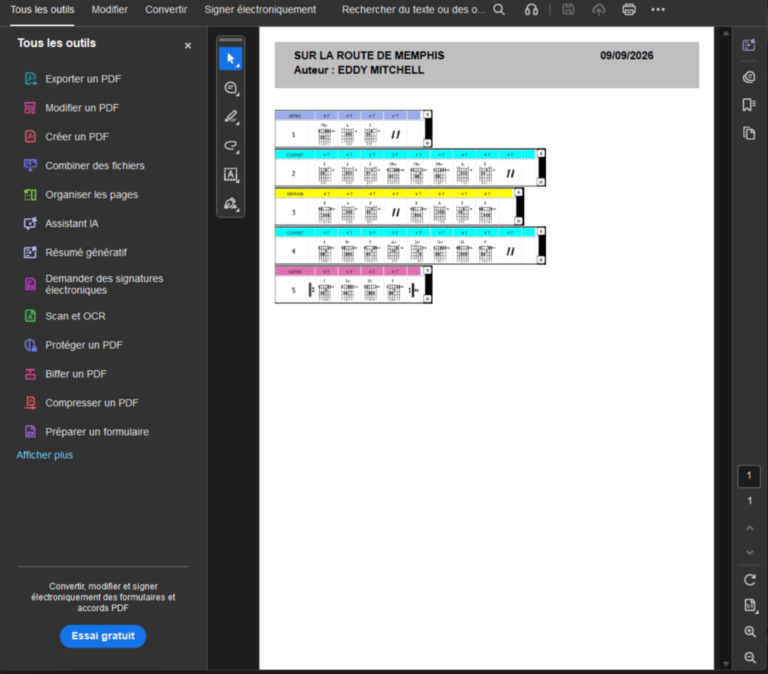Zoom in on the document

[749, 631]
